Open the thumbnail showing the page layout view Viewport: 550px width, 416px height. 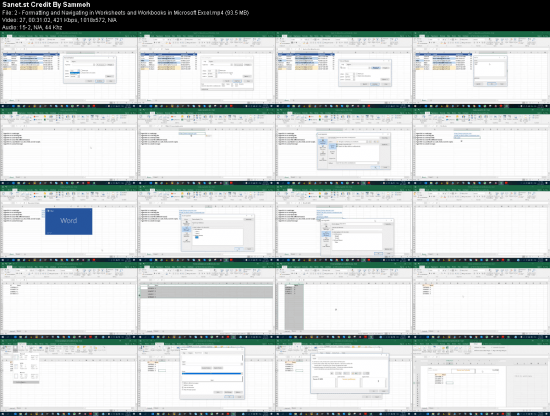481,377
